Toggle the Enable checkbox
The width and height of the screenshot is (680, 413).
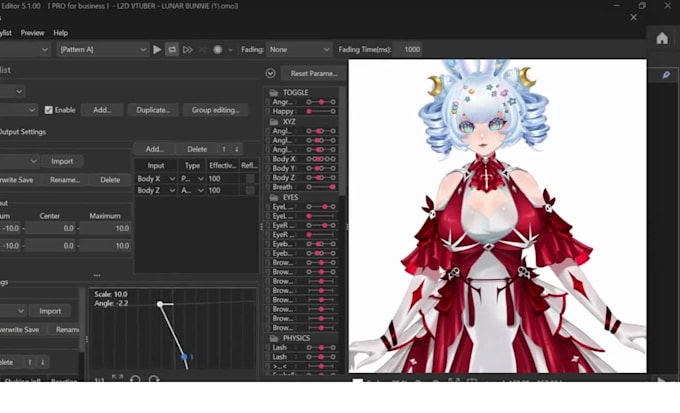(x=49, y=110)
